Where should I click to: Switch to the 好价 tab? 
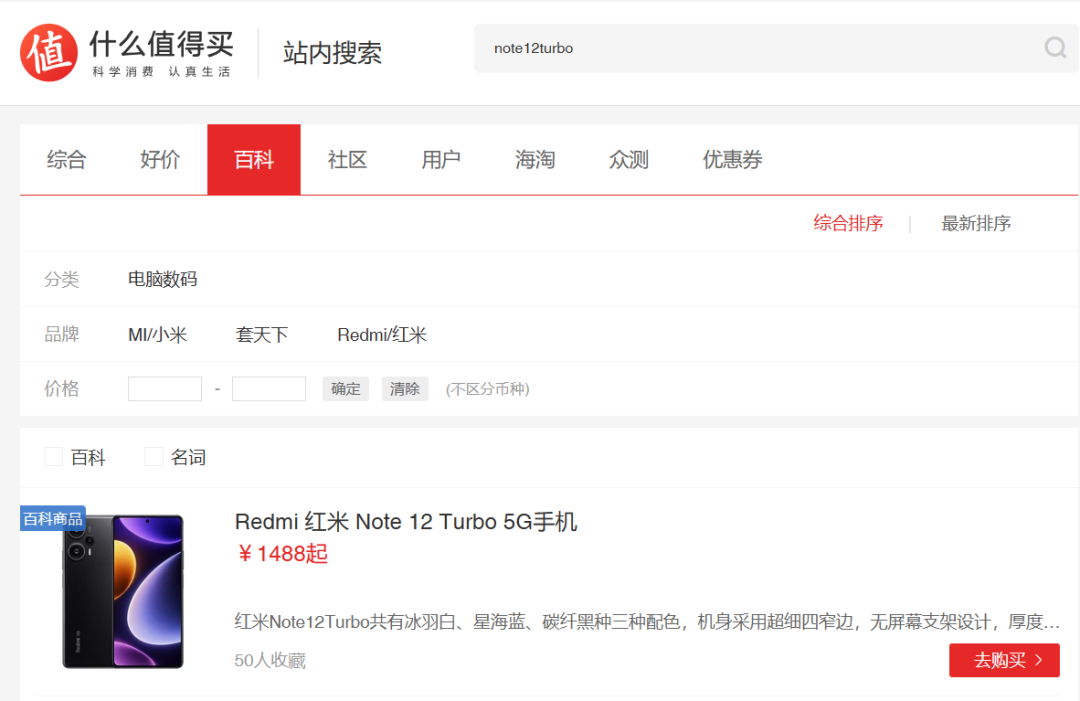[160, 160]
